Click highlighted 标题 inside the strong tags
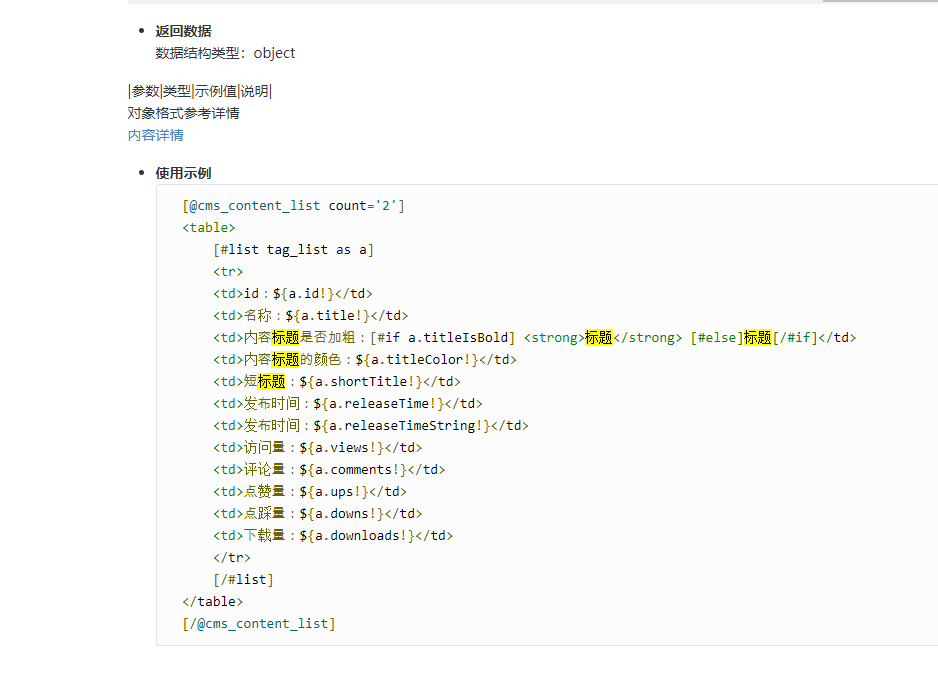Viewport: 938px width, 693px height. coord(599,338)
